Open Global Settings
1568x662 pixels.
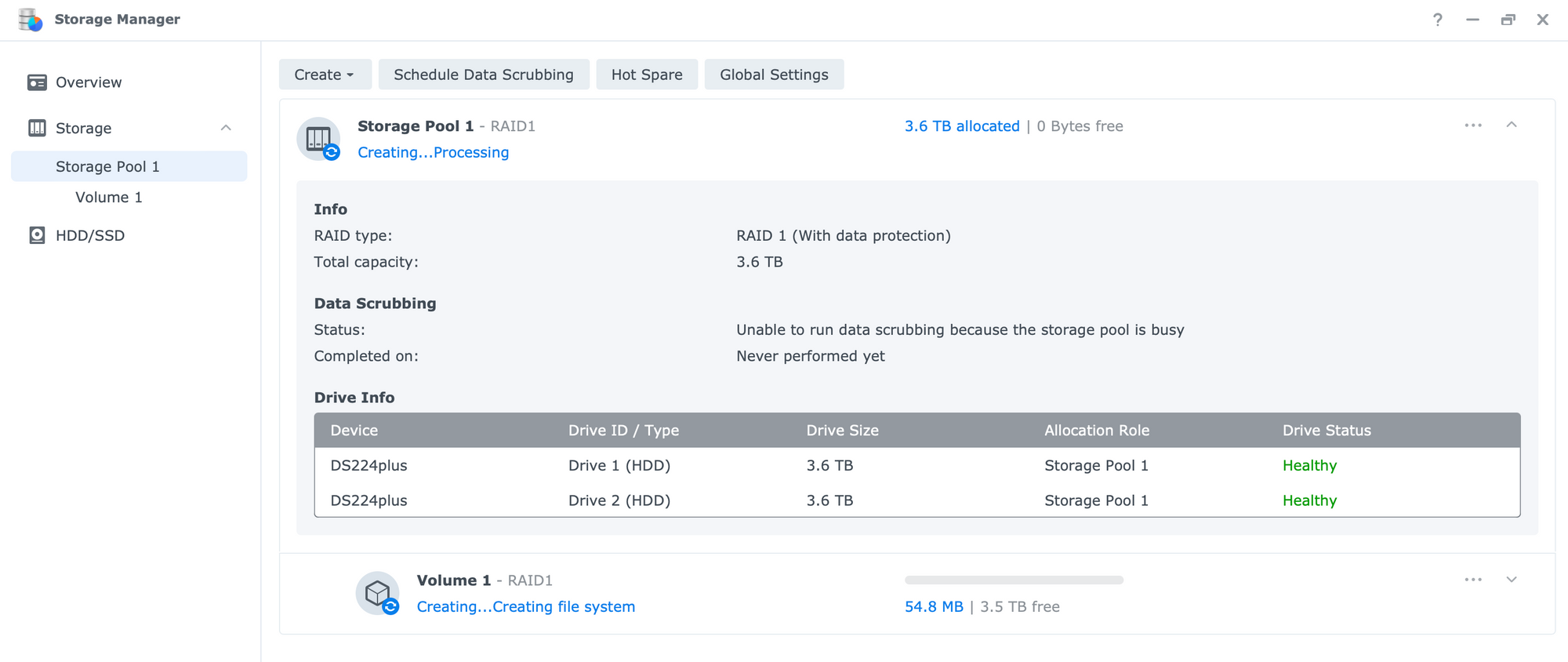click(x=774, y=75)
